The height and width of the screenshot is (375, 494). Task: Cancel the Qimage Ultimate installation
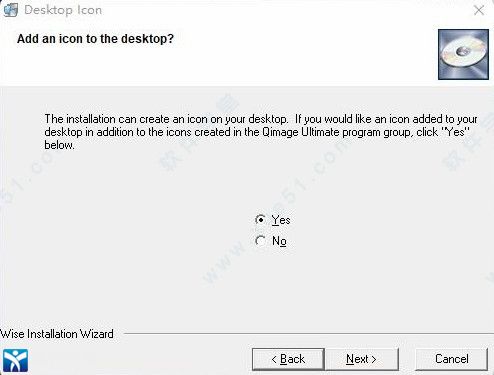click(x=452, y=359)
